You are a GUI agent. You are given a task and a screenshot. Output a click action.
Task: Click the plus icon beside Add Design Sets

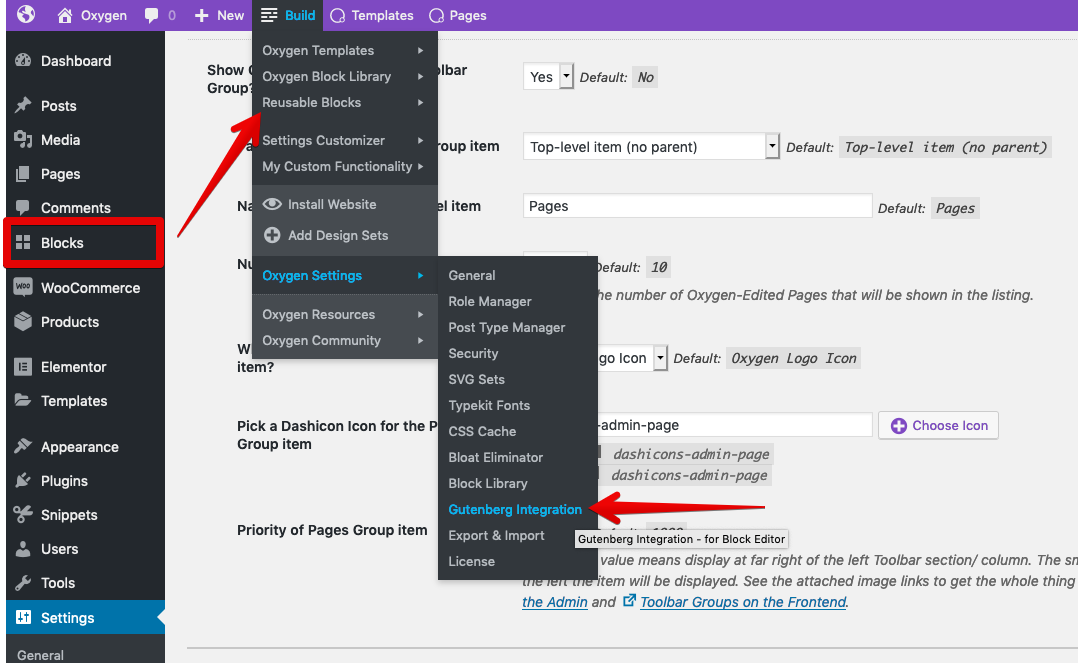coord(272,235)
